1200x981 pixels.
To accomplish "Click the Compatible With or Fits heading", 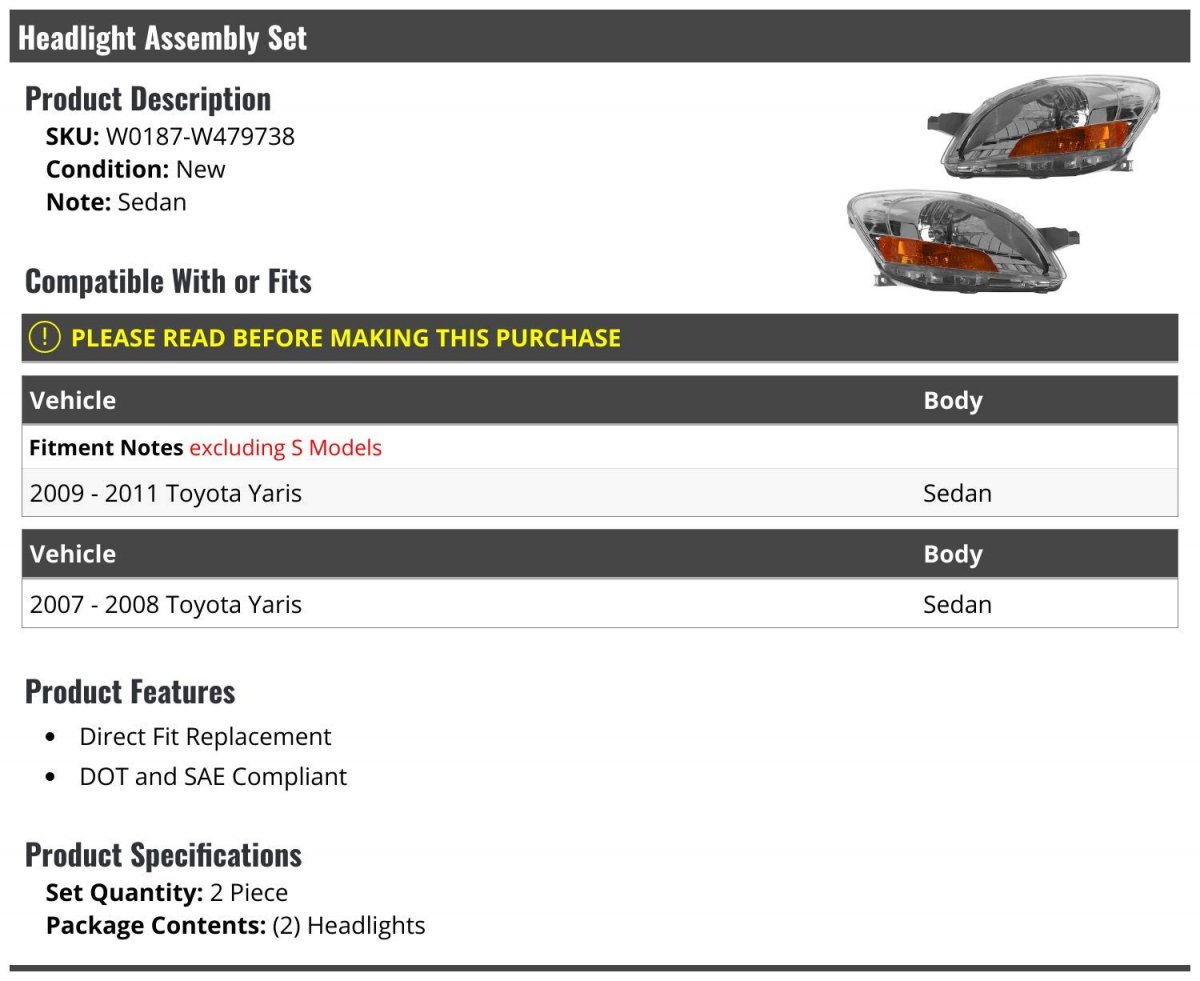I will pos(168,281).
